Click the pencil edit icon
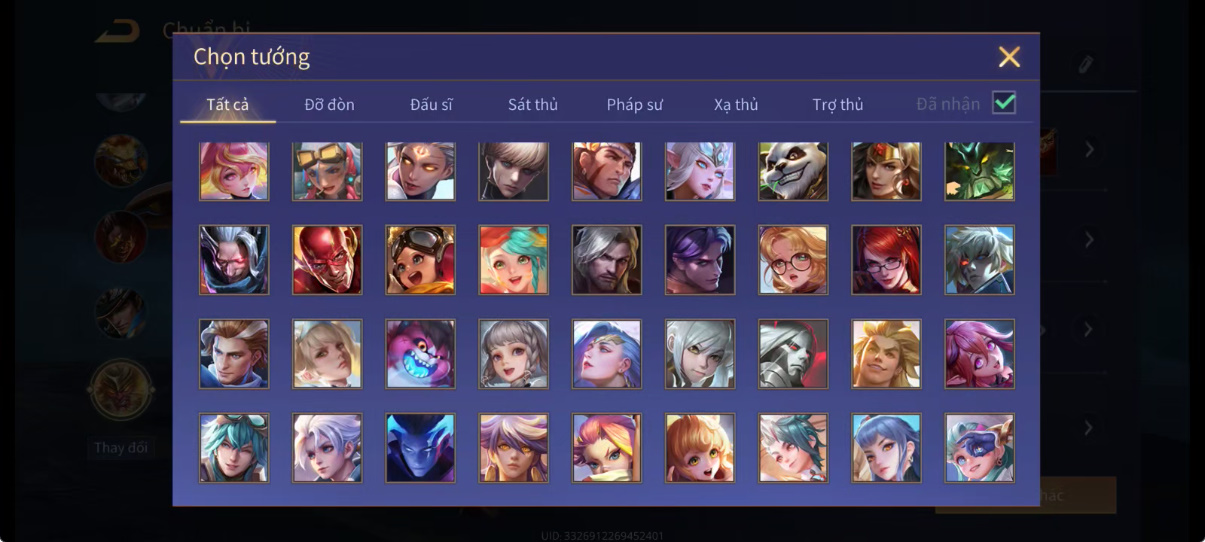This screenshot has height=542, width=1205. click(x=1085, y=65)
